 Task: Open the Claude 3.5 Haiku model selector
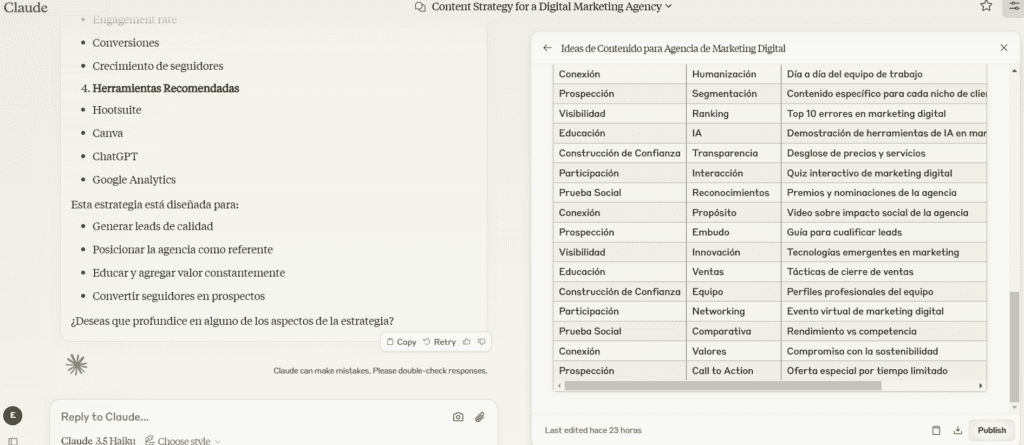click(x=98, y=440)
